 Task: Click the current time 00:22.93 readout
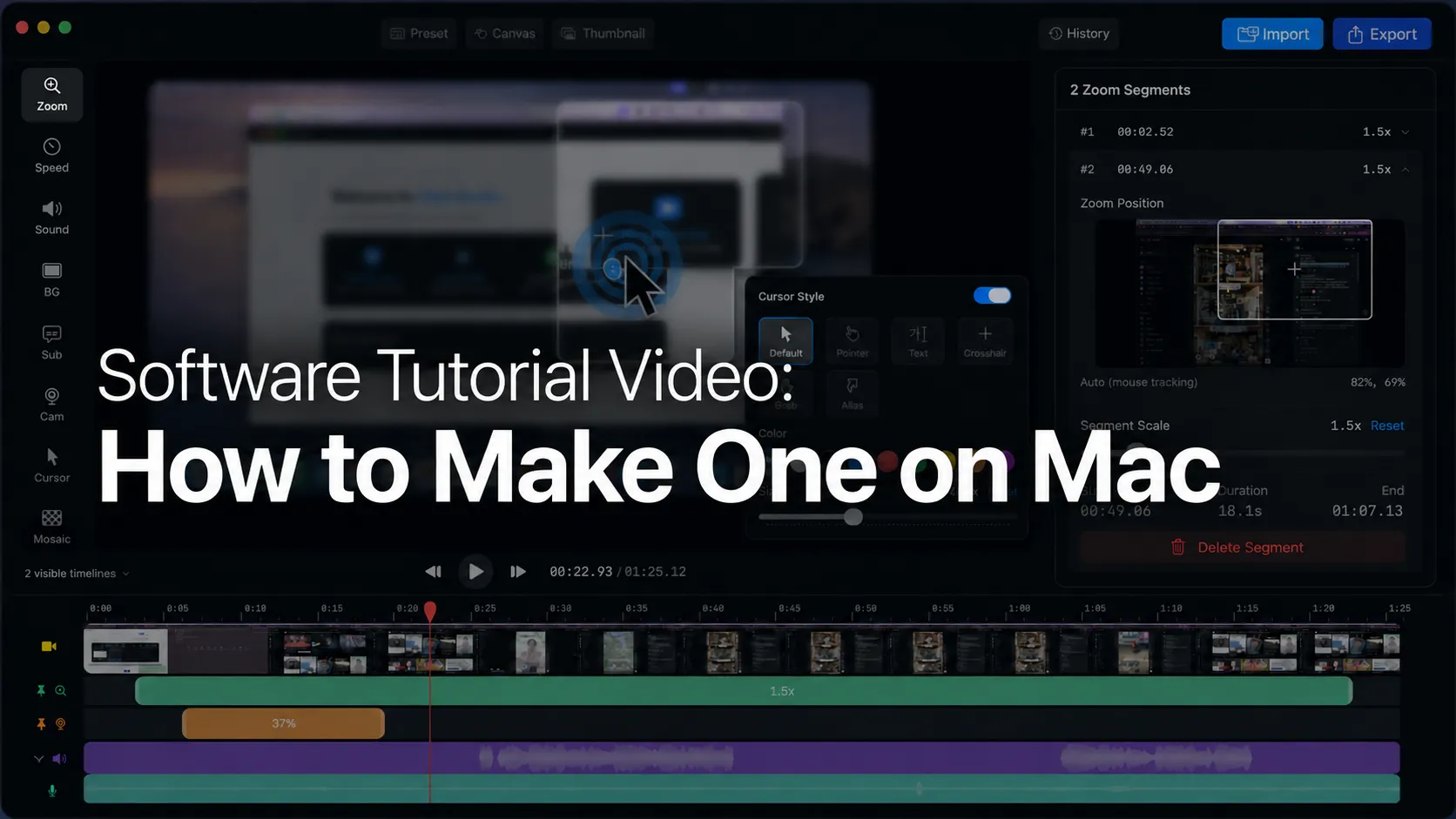tap(581, 572)
